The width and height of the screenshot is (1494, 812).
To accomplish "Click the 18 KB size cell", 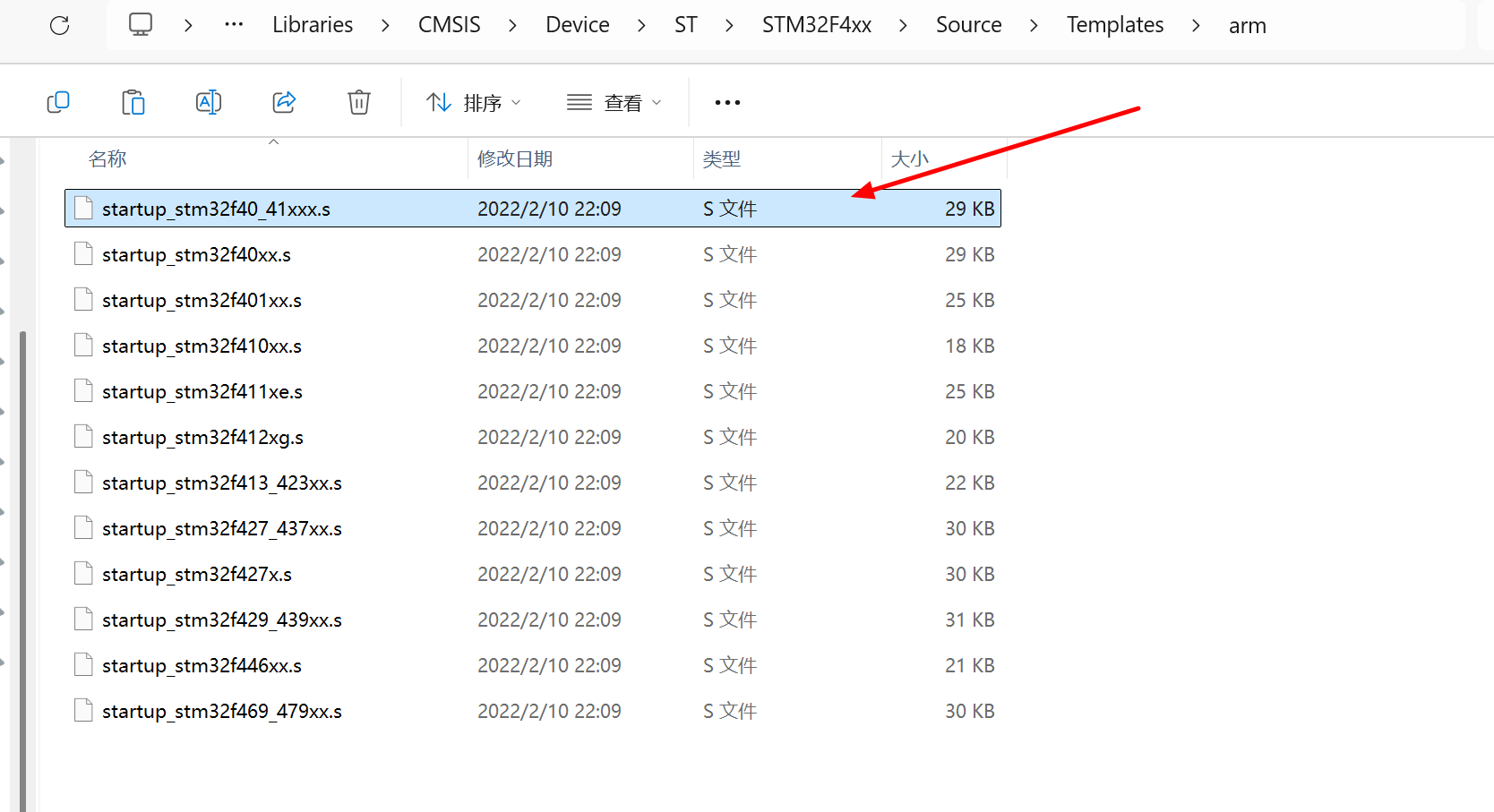I will [969, 346].
